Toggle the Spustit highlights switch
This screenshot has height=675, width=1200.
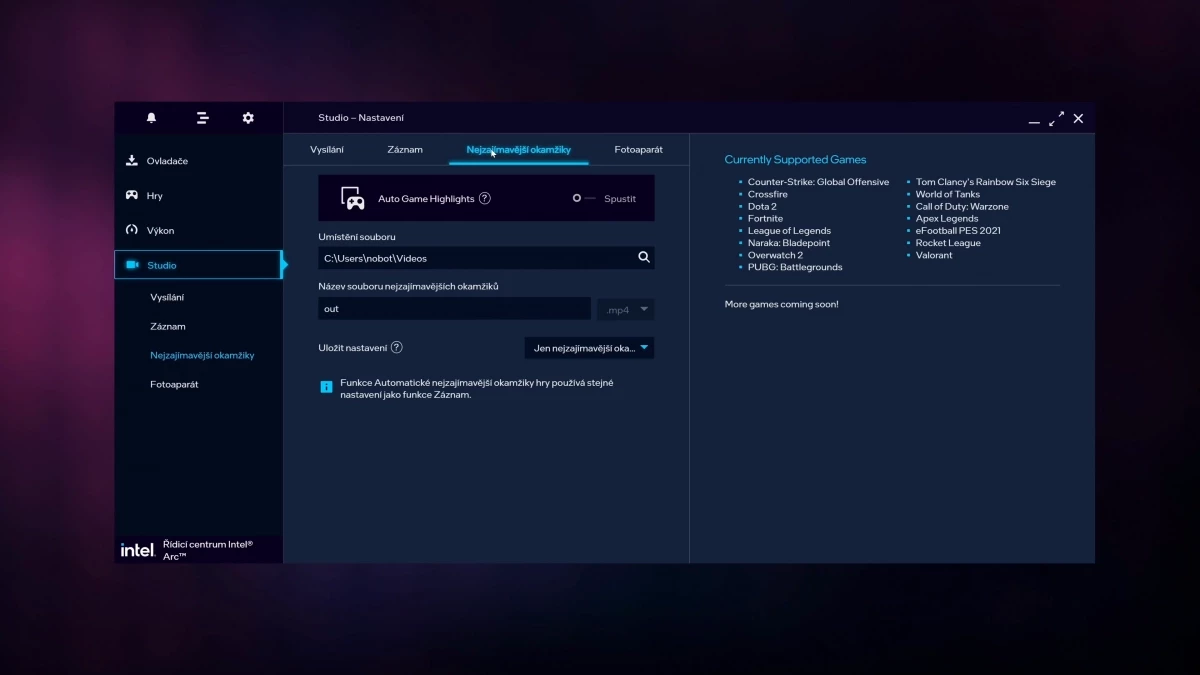584,198
